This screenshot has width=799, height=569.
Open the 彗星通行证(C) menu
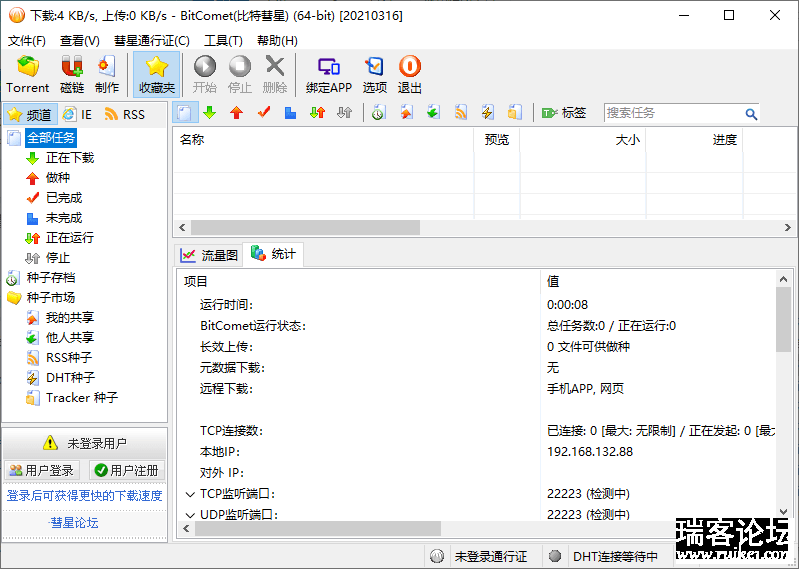[151, 41]
